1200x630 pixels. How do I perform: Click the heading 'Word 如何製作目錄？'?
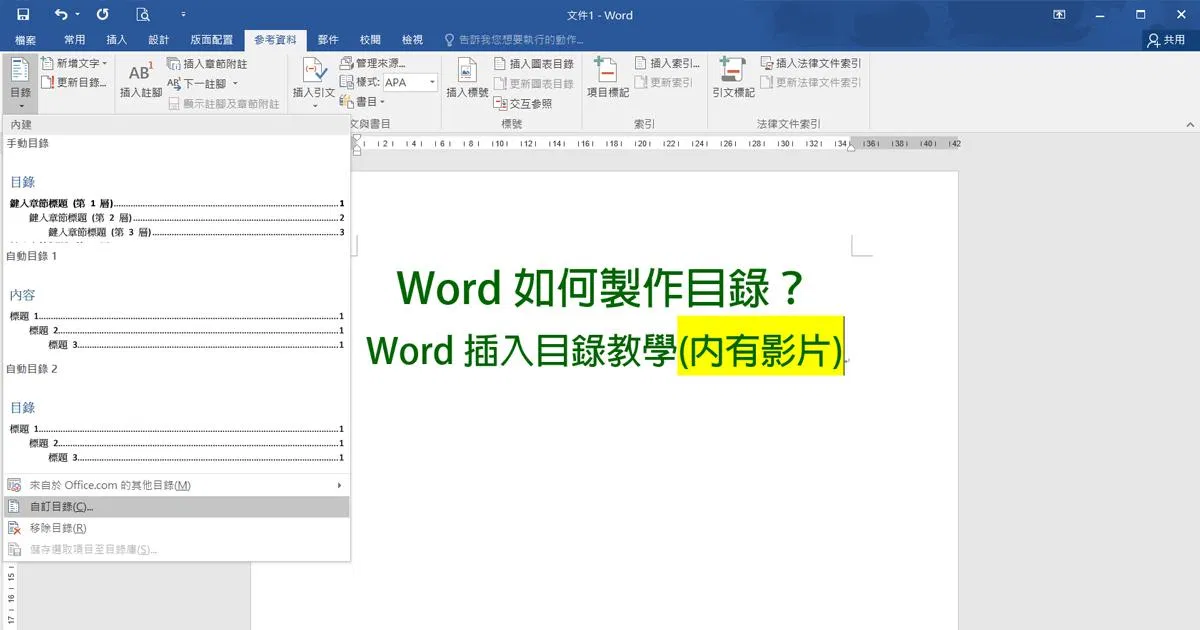coord(601,288)
